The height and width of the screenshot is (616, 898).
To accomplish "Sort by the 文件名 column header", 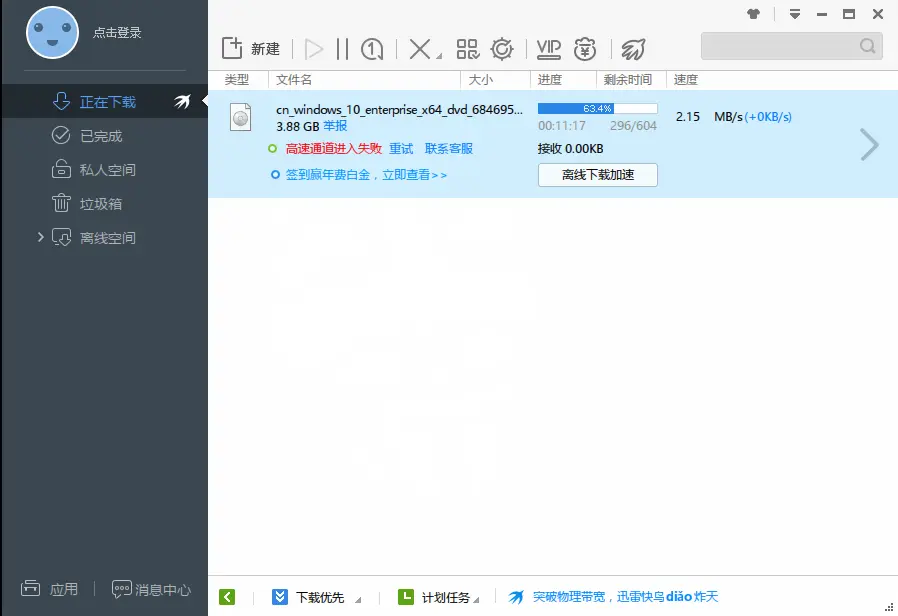I will [x=294, y=80].
